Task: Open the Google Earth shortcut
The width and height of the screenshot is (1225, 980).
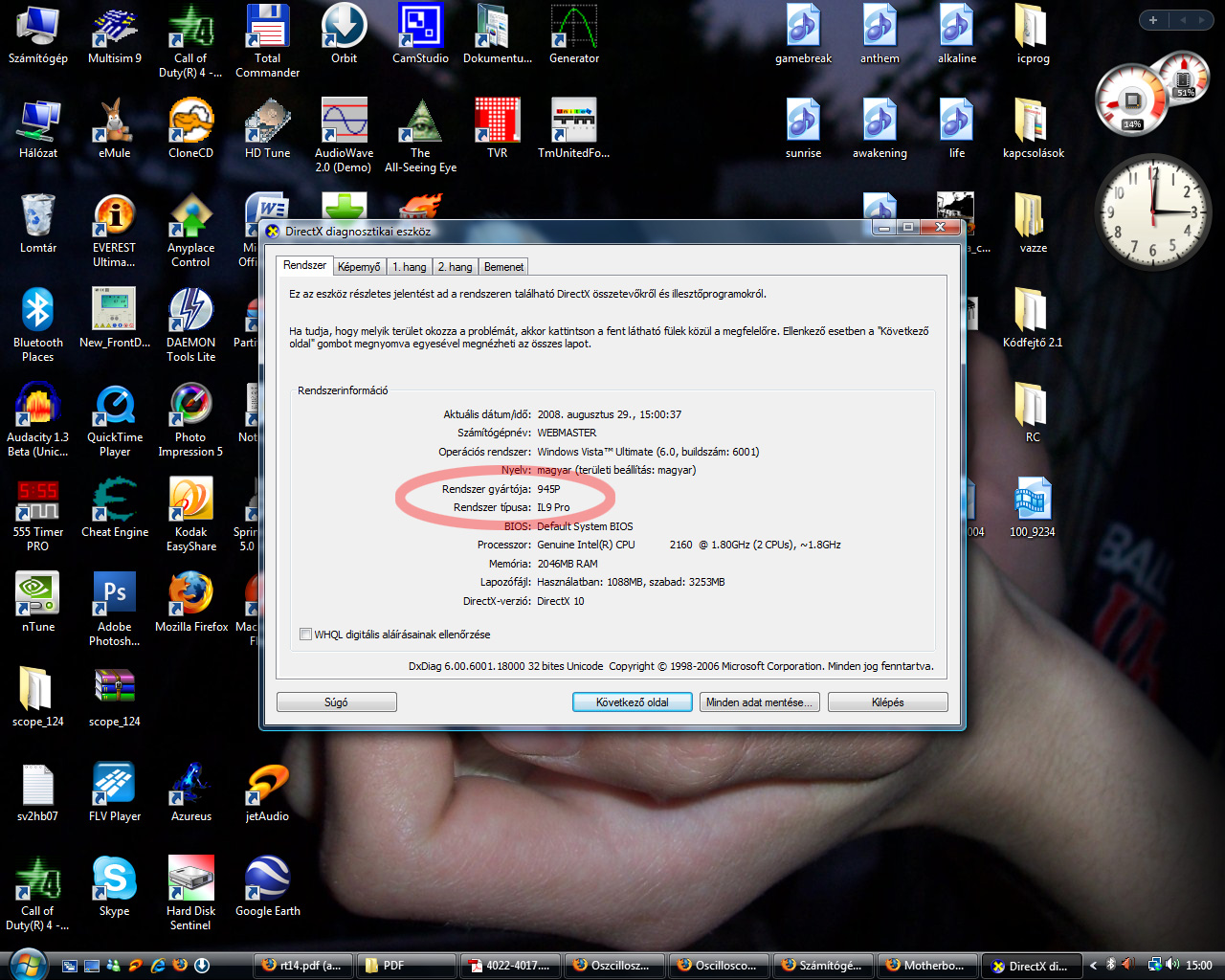Action: pos(268,887)
